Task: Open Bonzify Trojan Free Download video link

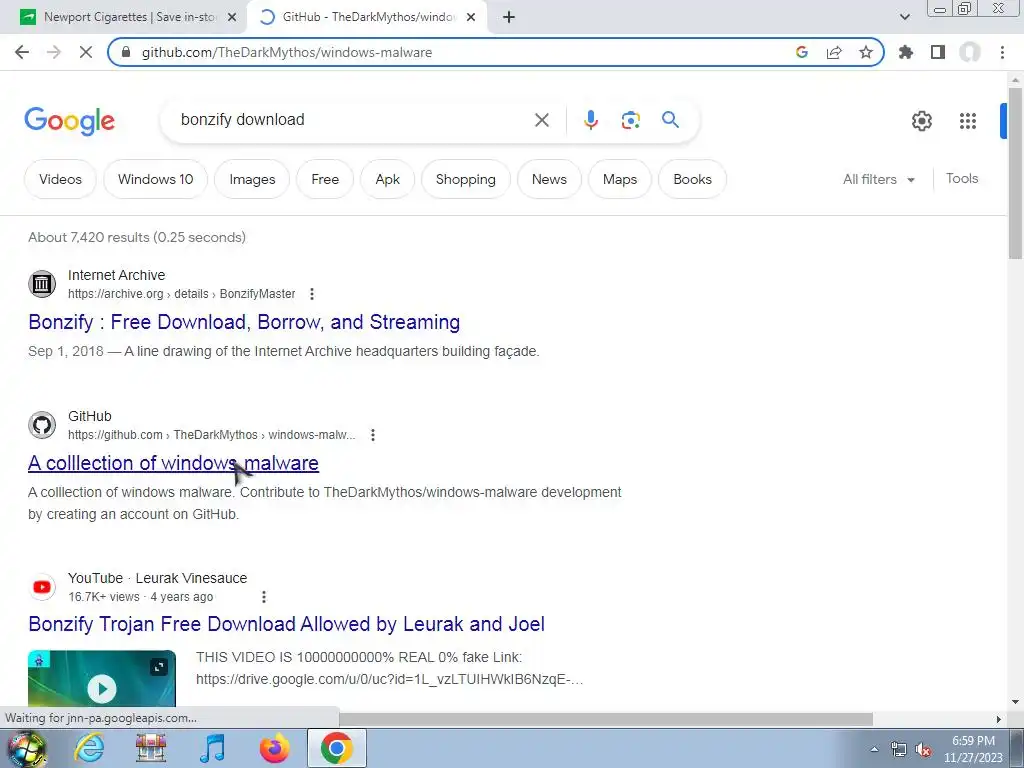Action: 286,624
